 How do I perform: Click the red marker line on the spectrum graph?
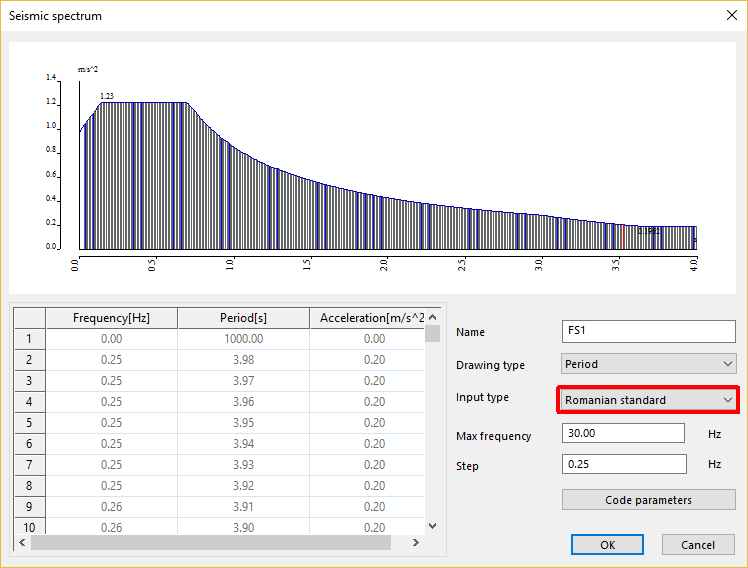(623, 237)
